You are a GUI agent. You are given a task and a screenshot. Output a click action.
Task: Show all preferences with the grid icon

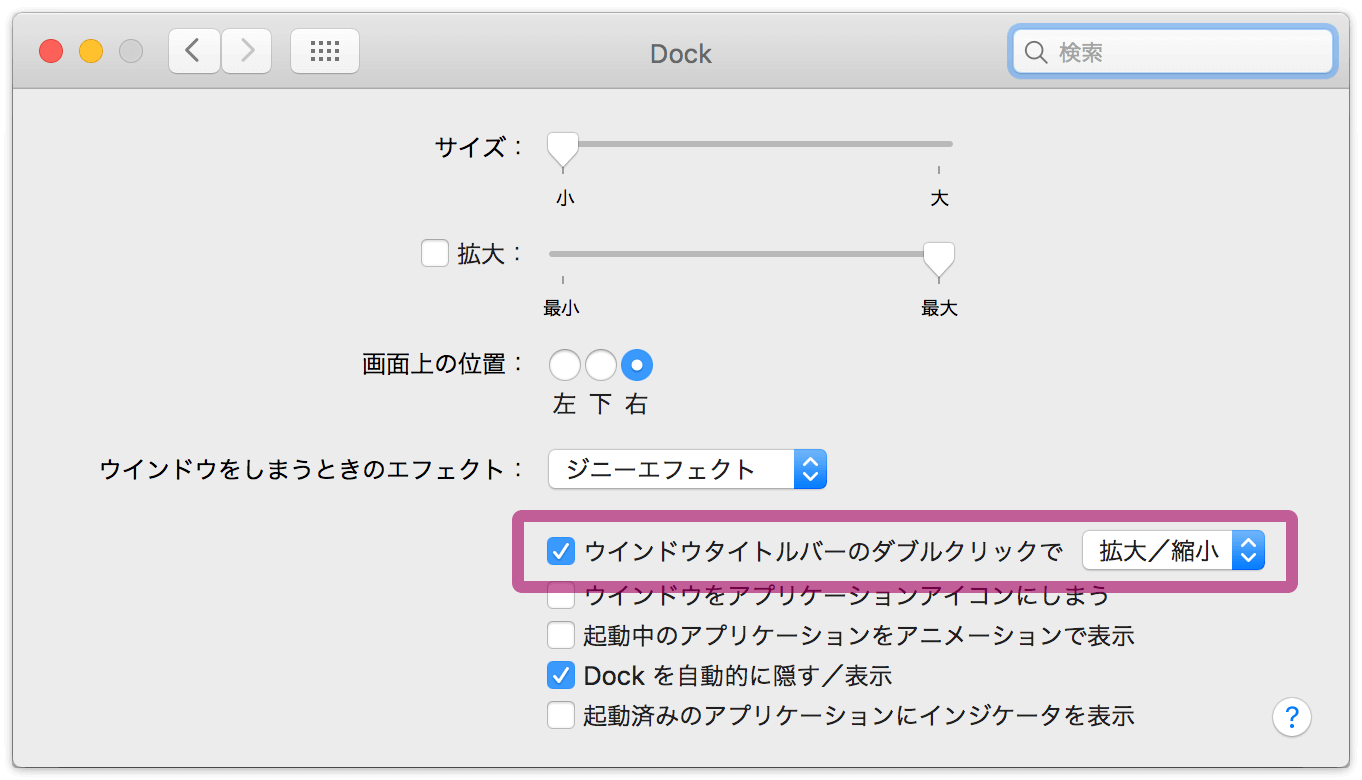(x=325, y=51)
